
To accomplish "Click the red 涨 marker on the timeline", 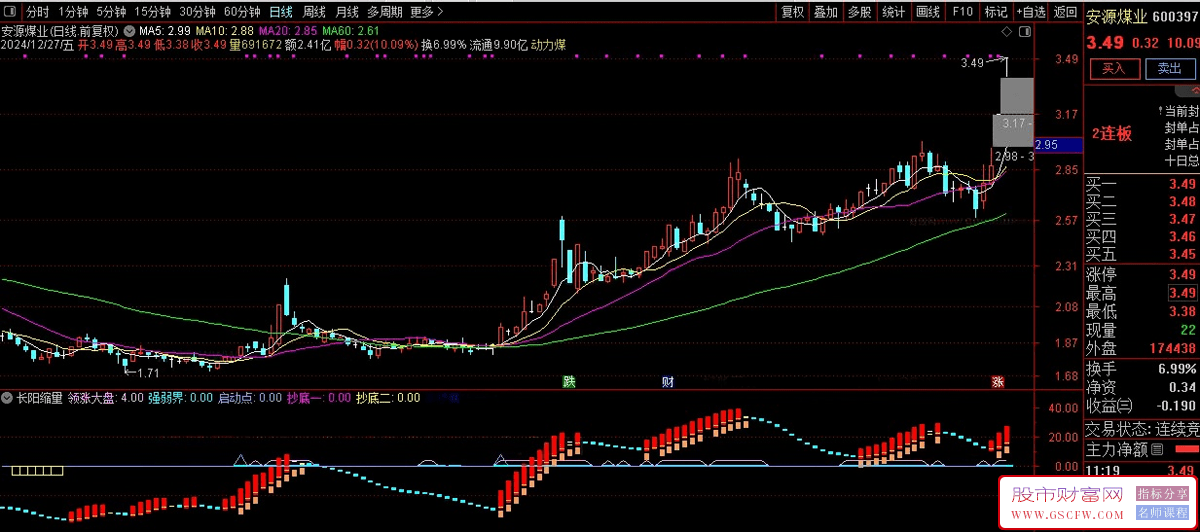I will click(997, 382).
